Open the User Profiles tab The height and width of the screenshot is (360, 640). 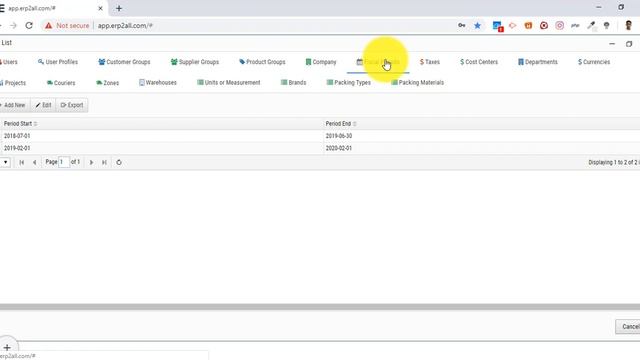click(x=58, y=62)
